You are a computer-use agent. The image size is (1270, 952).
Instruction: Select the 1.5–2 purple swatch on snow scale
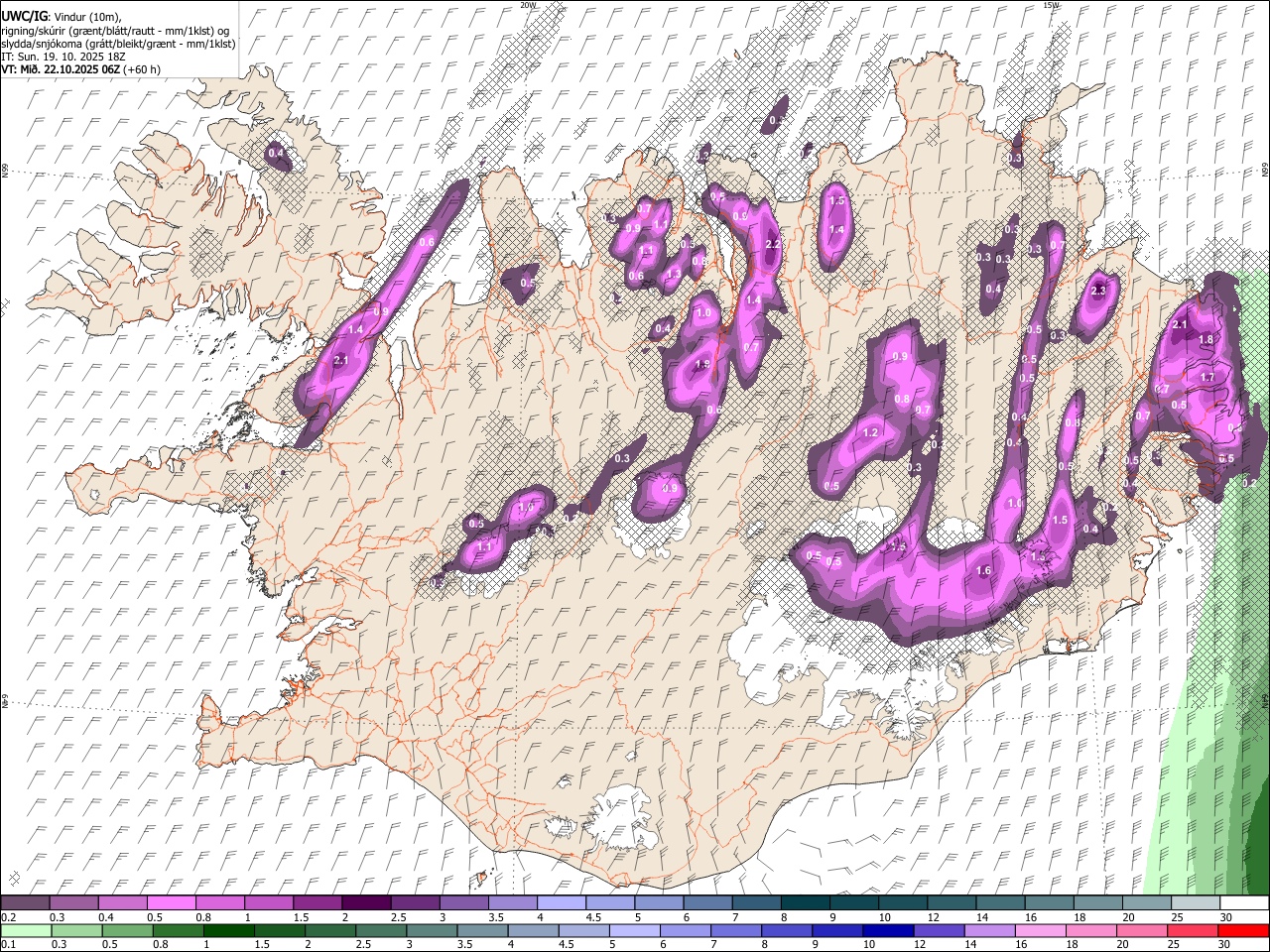317,902
